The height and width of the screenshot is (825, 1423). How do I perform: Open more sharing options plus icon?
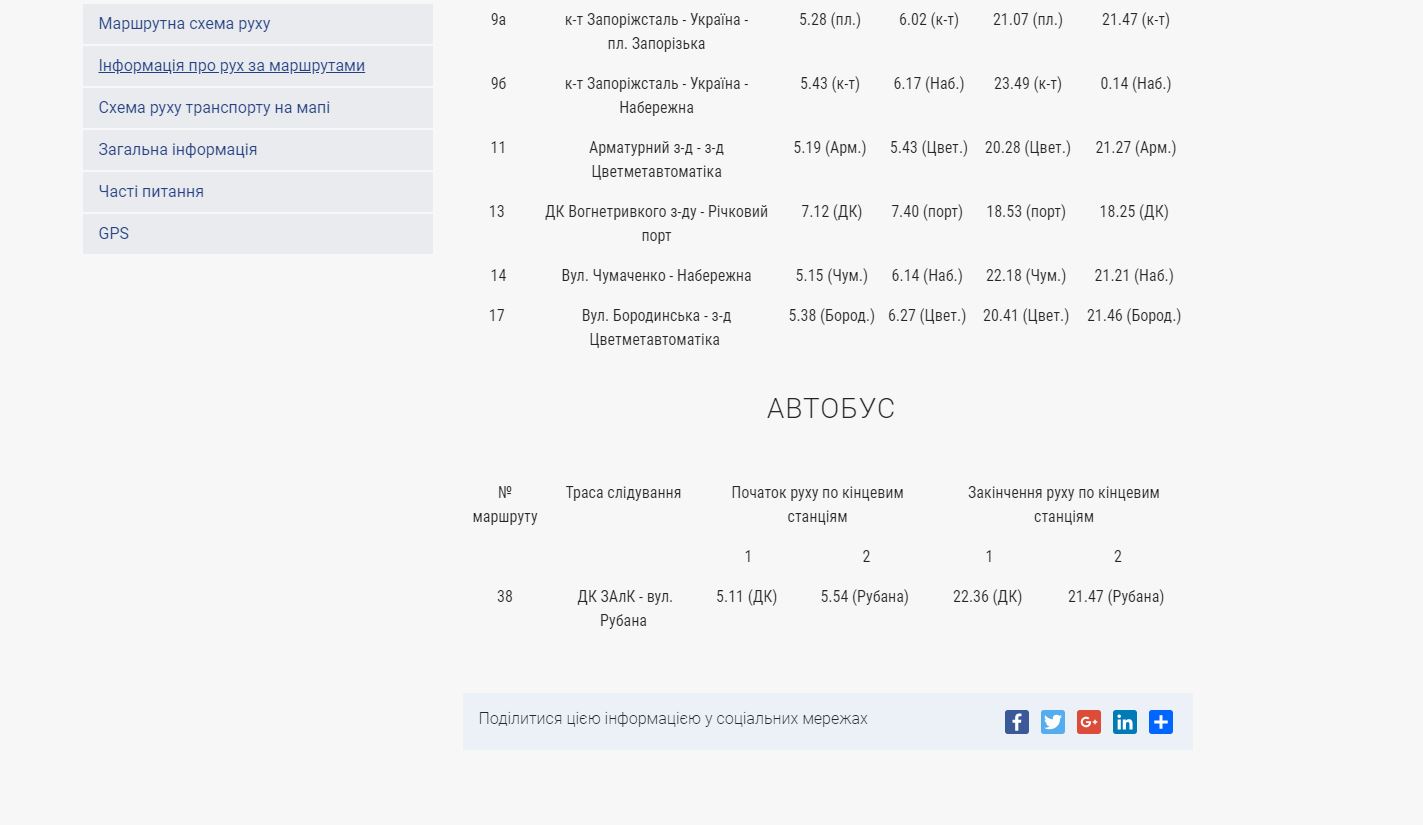point(1160,722)
